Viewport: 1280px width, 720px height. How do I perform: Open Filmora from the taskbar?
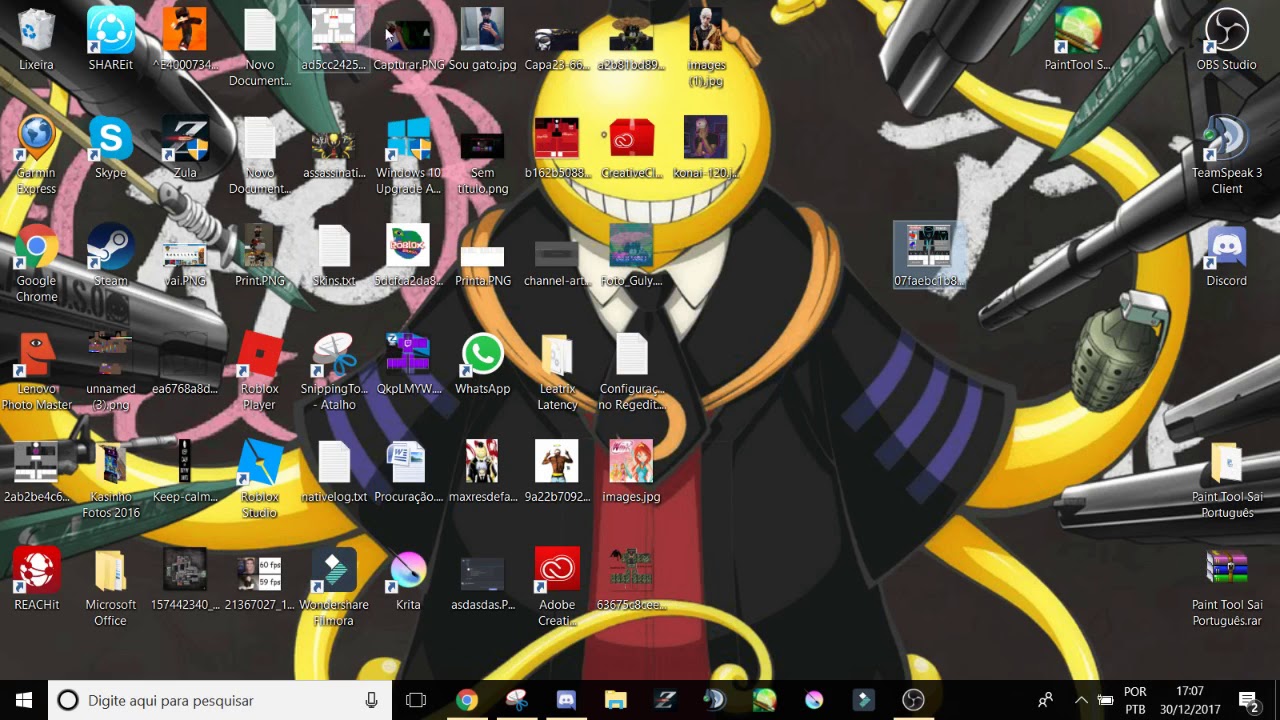[x=863, y=700]
